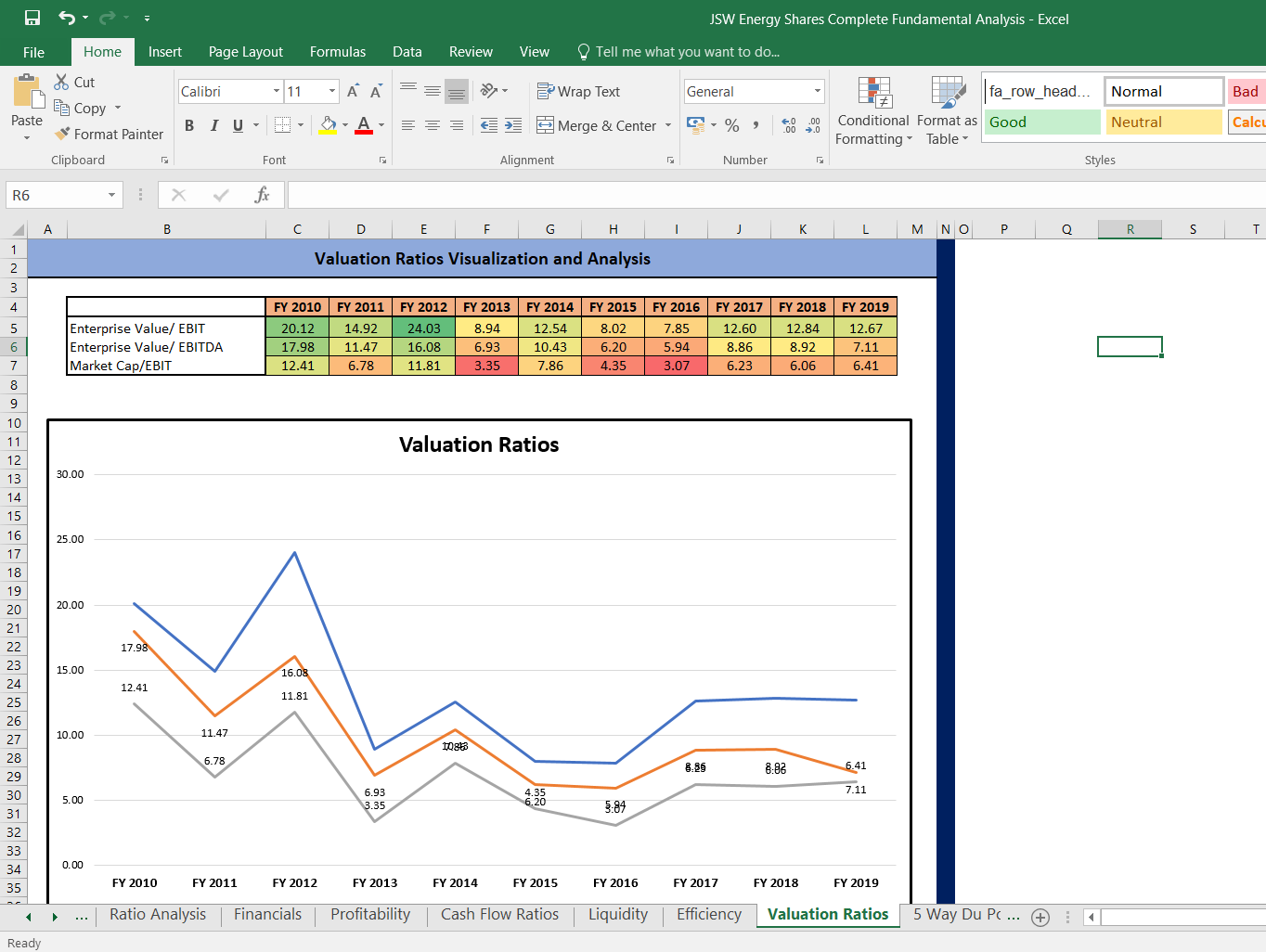Image resolution: width=1266 pixels, height=952 pixels.
Task: Click the Save icon in the title bar
Action: pyautogui.click(x=32, y=18)
